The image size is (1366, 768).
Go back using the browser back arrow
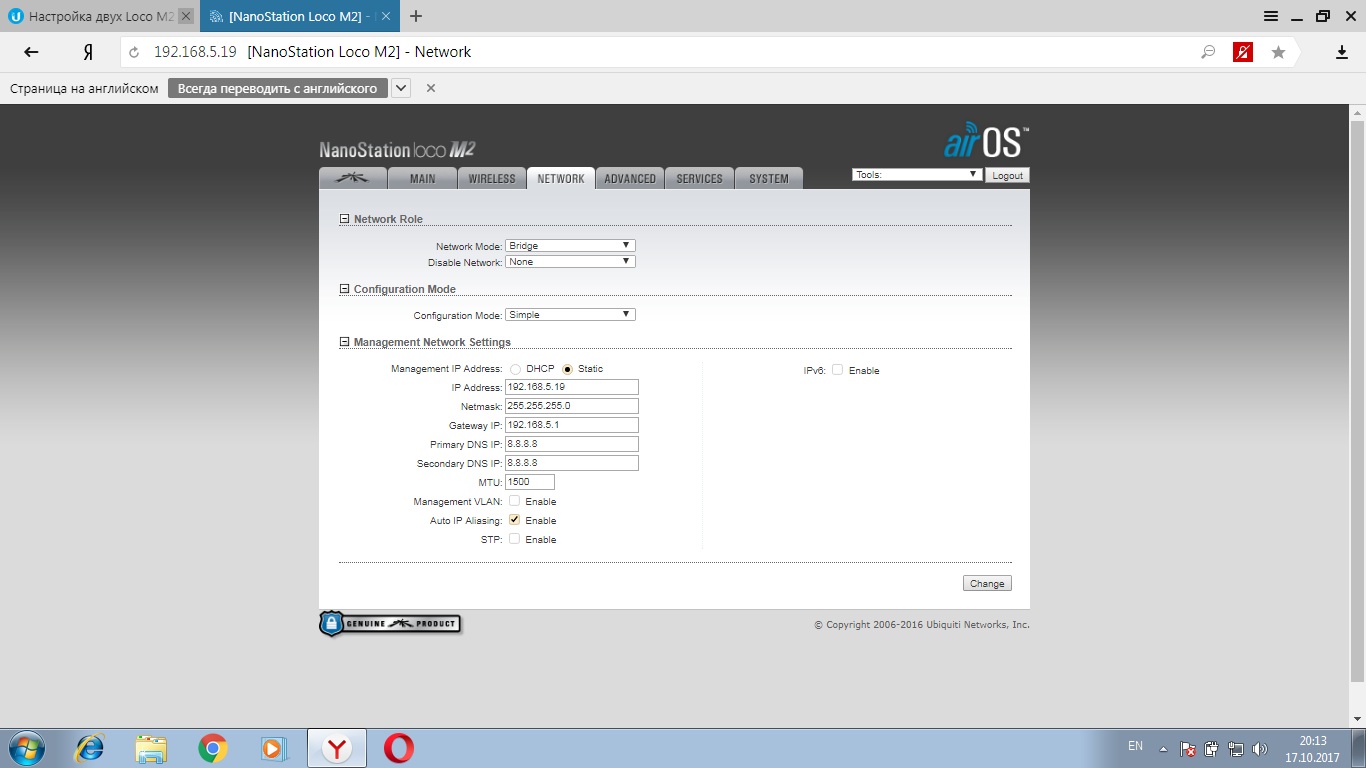click(x=31, y=52)
